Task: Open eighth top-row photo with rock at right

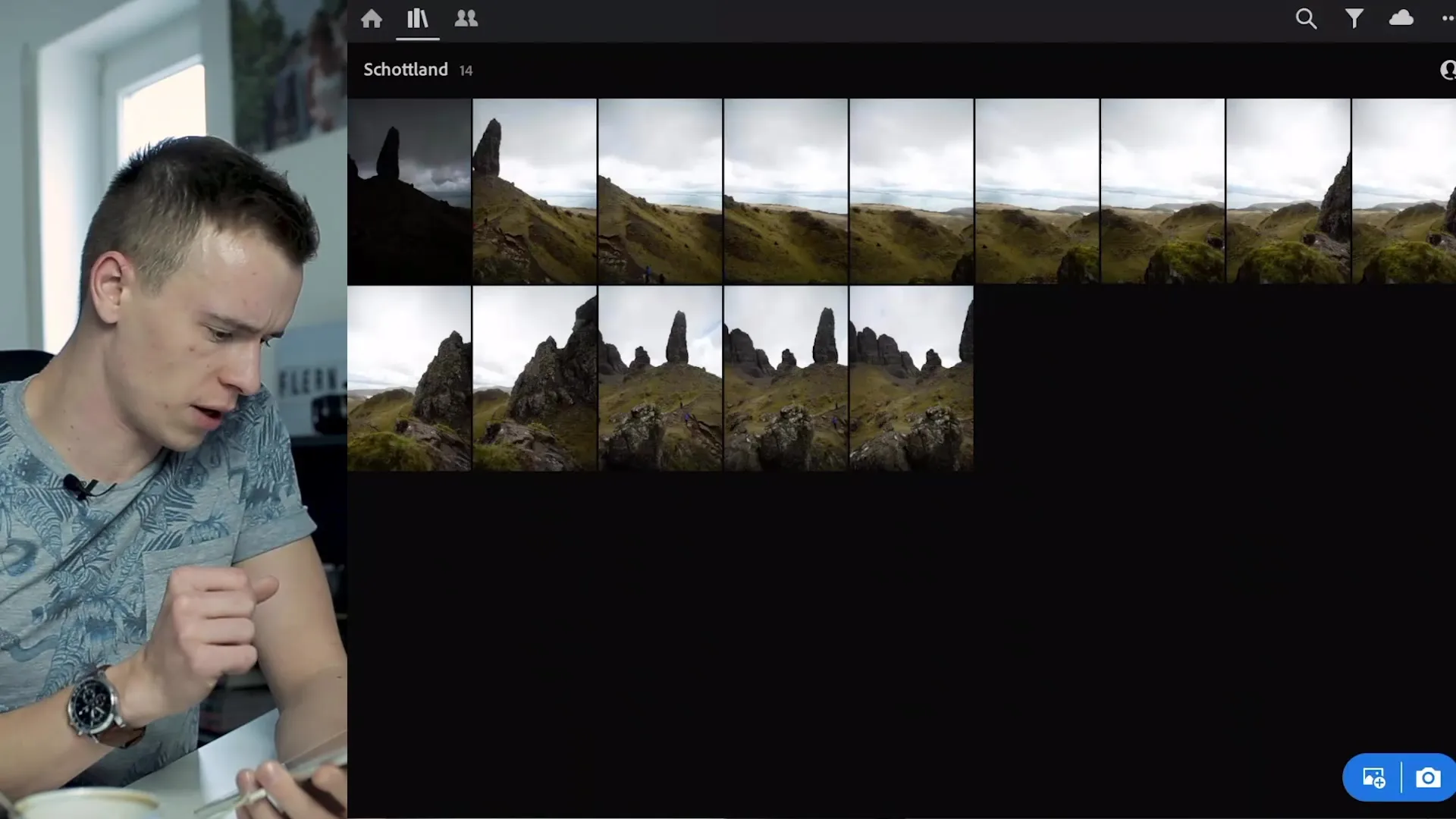Action: [x=1288, y=191]
